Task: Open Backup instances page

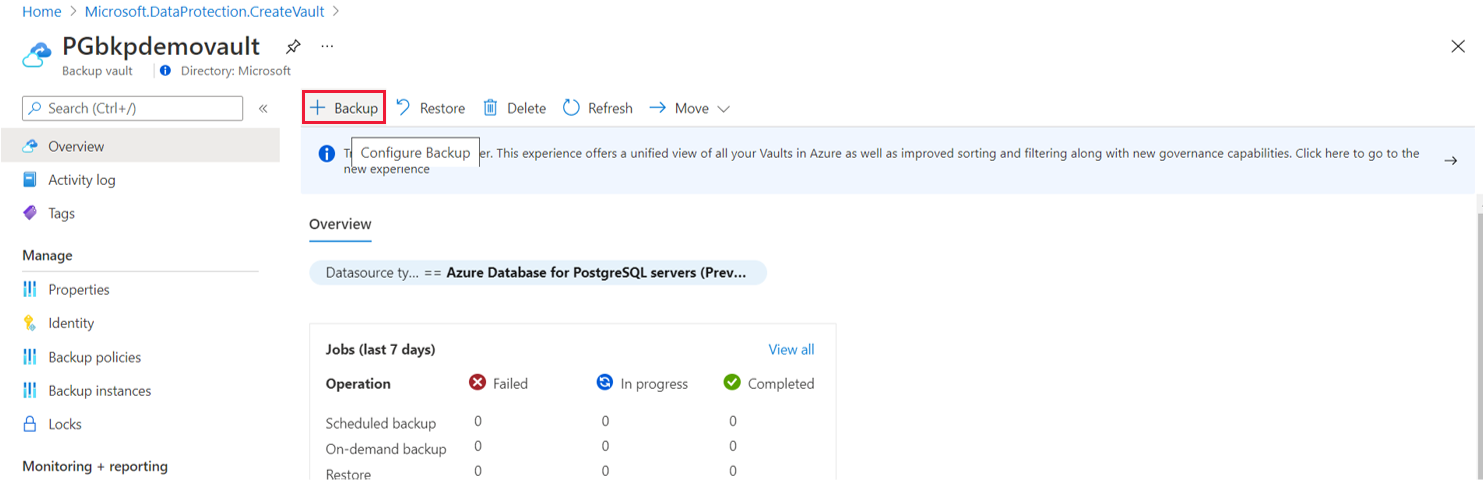Action: pyautogui.click(x=99, y=390)
